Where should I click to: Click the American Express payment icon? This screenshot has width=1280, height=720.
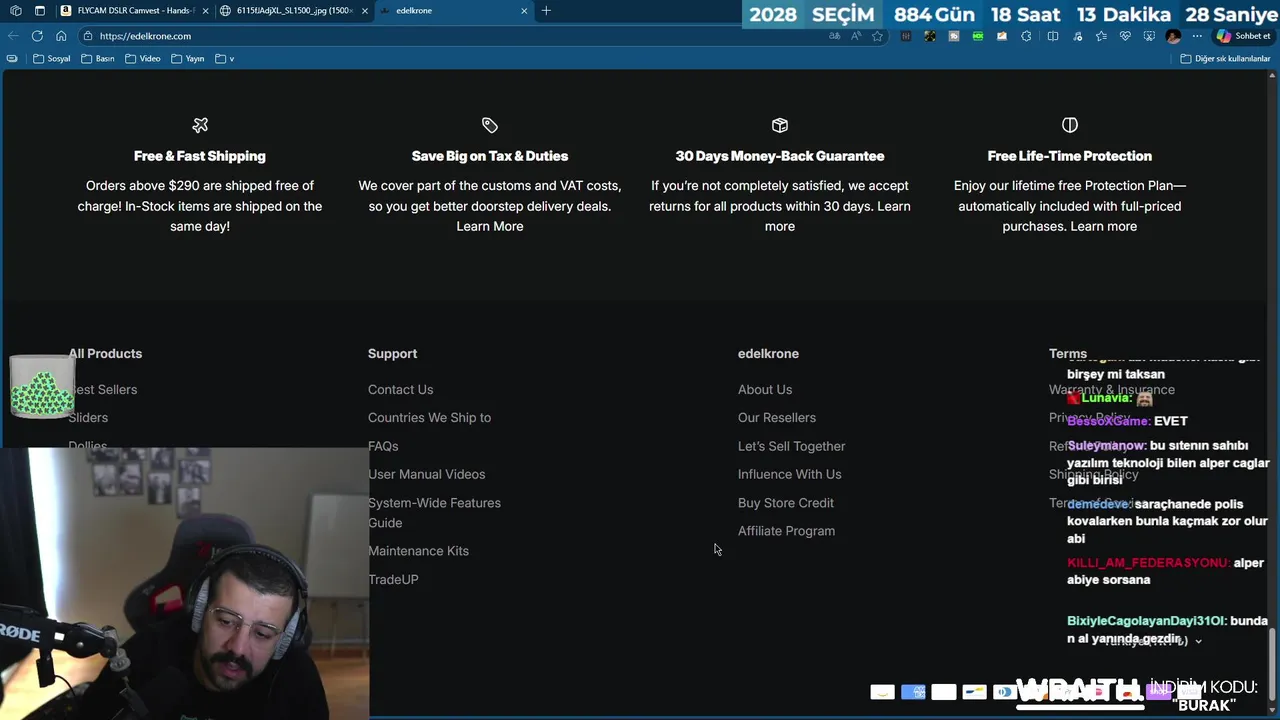tap(913, 692)
